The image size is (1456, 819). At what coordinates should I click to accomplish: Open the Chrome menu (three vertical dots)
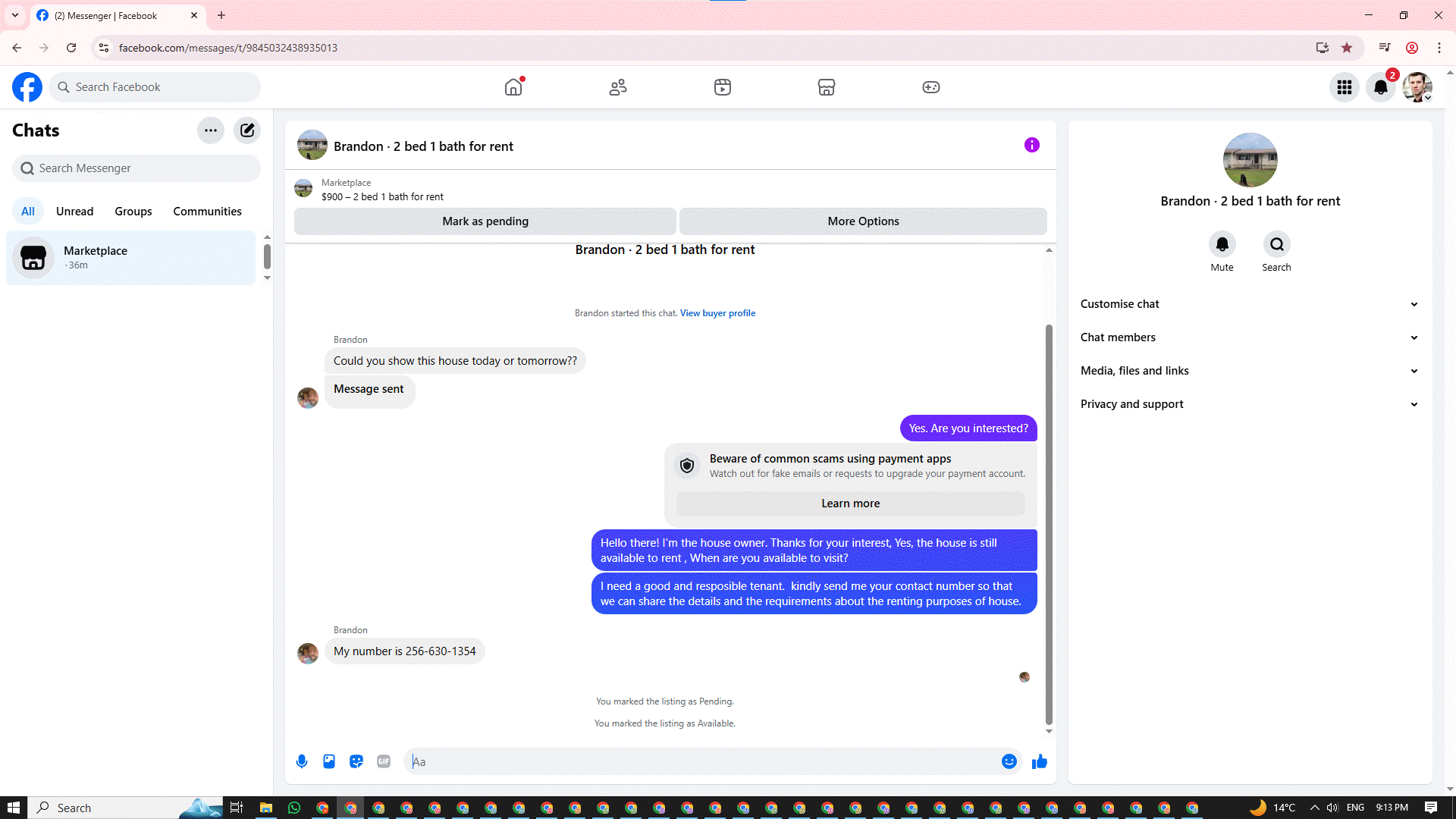(x=1439, y=48)
